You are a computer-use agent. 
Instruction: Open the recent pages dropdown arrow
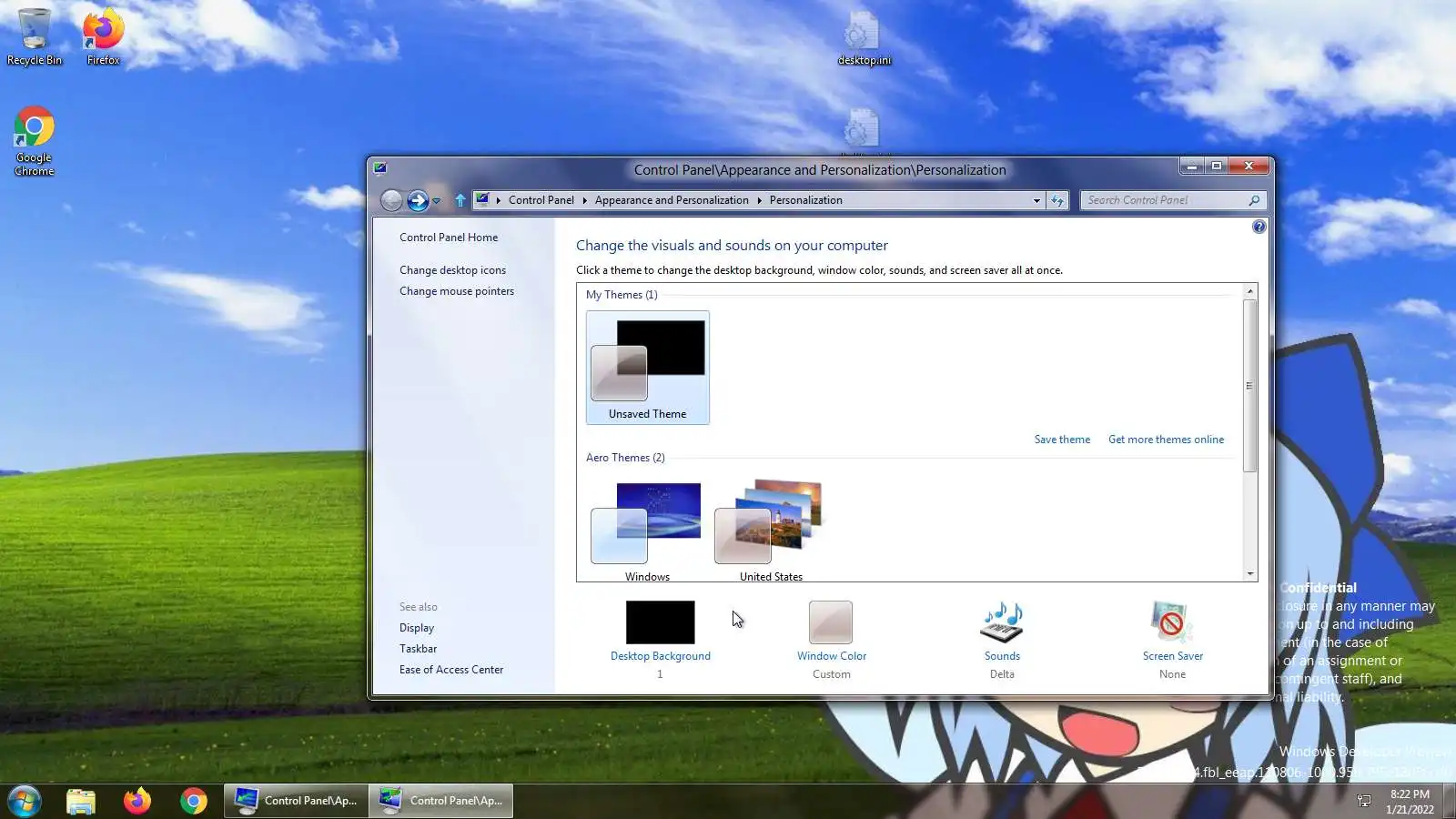coord(437,201)
